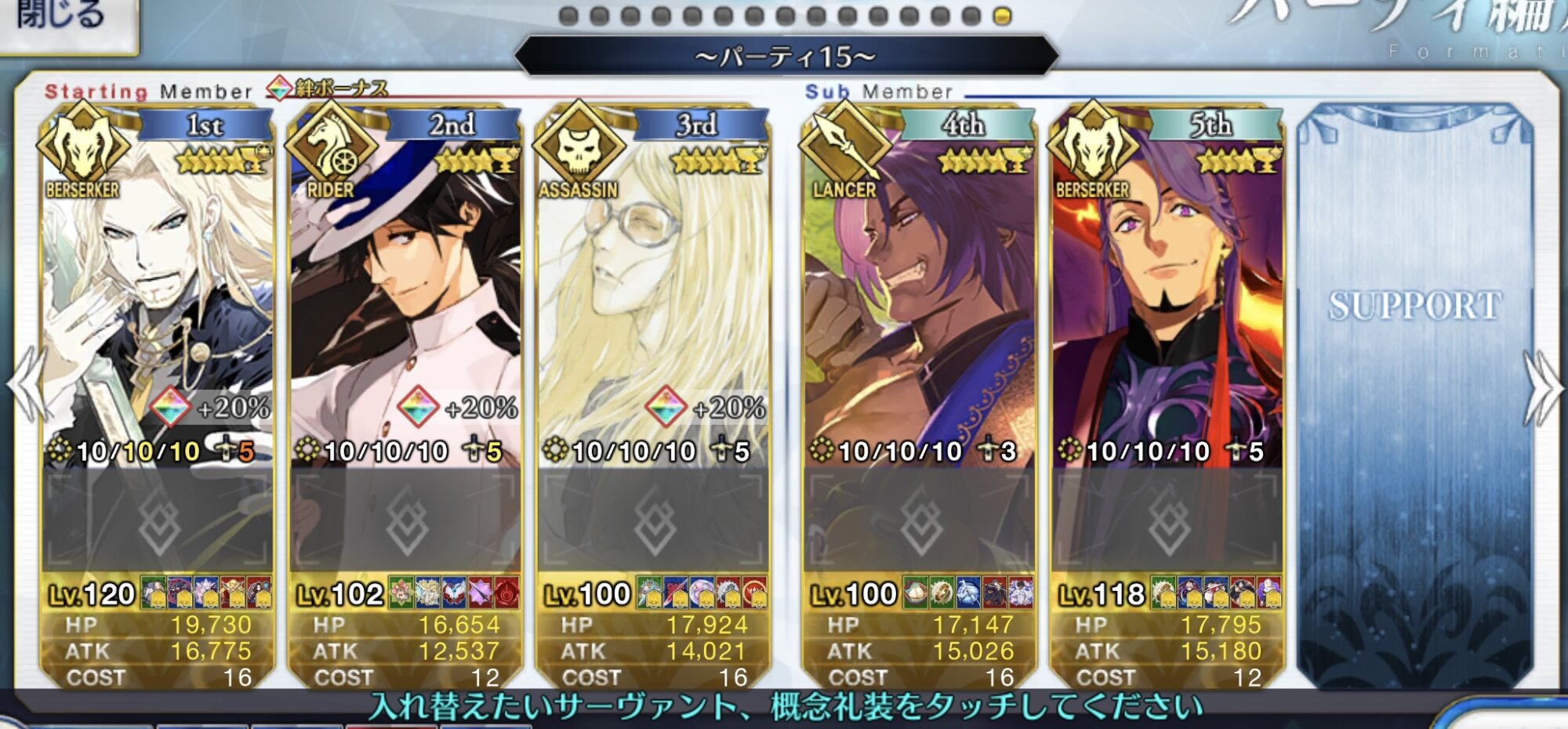Tap the Lv.120 skill icons row
1568x729 pixels.
click(x=206, y=593)
